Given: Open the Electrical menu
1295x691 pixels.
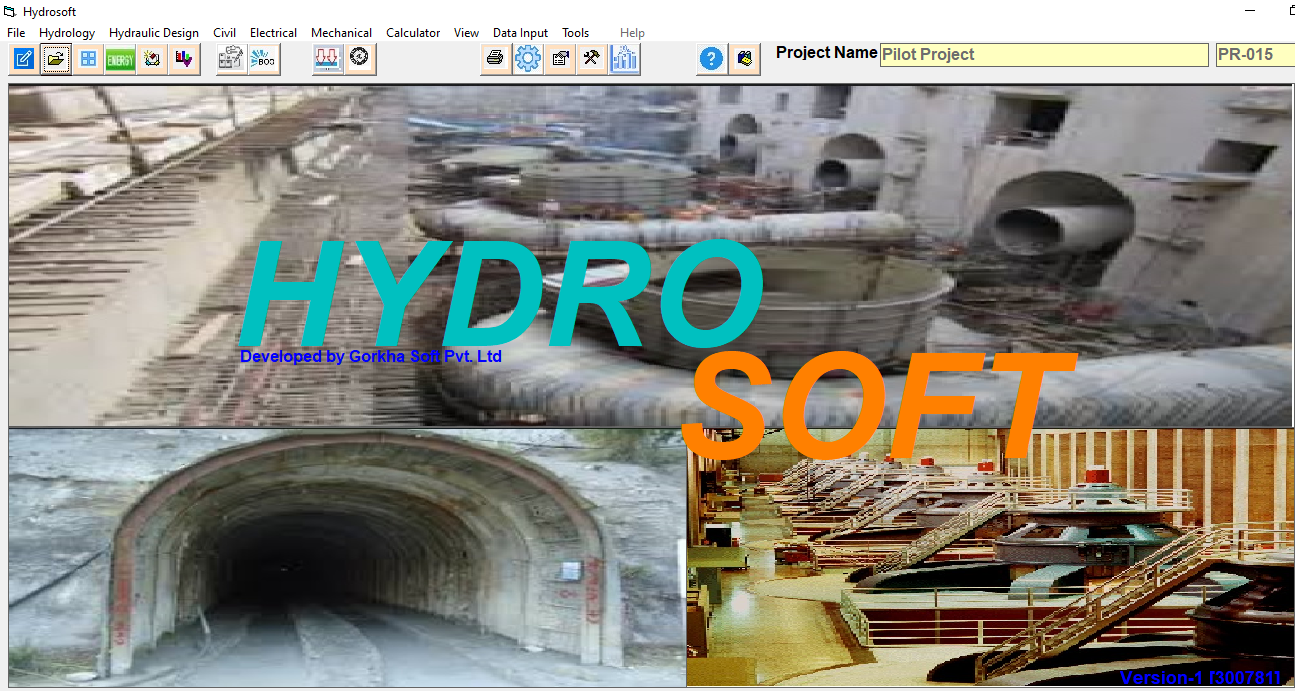Looking at the screenshot, I should click(273, 33).
